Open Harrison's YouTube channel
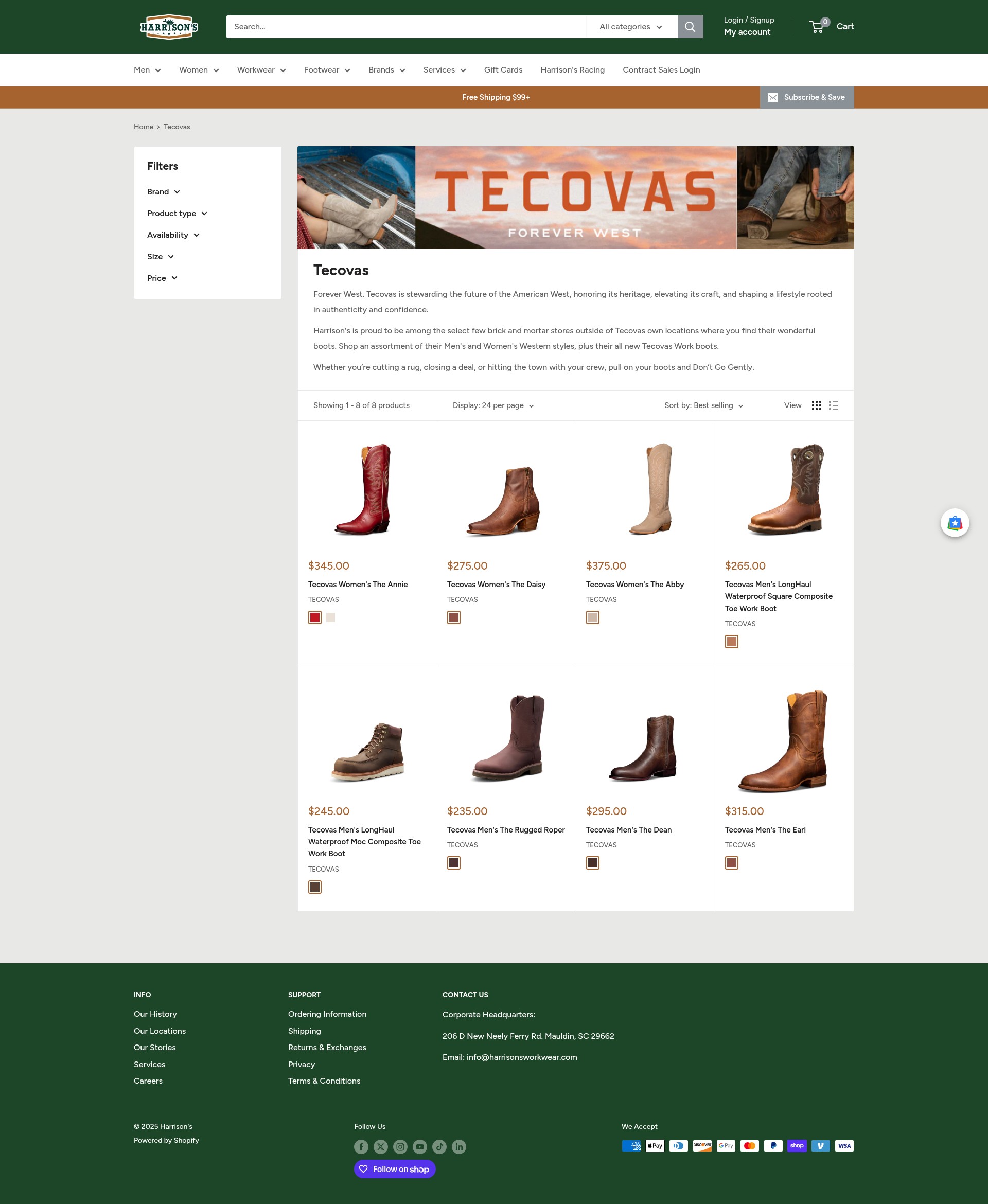988x1204 pixels. click(x=420, y=1146)
